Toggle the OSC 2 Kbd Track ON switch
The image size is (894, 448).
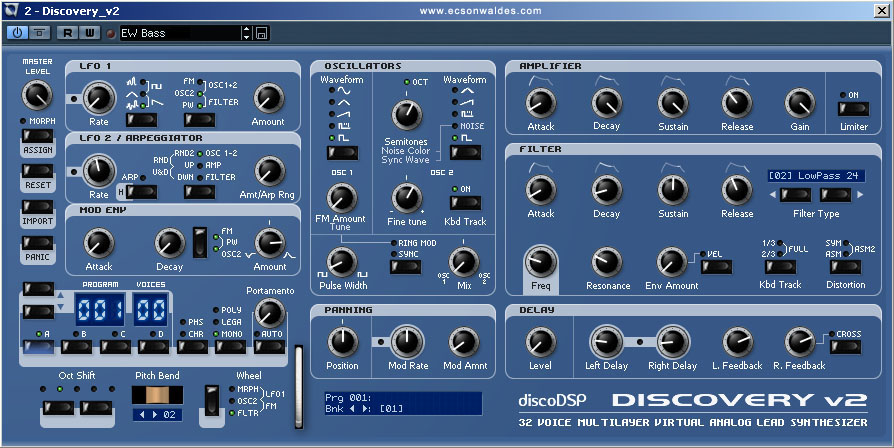tap(465, 203)
